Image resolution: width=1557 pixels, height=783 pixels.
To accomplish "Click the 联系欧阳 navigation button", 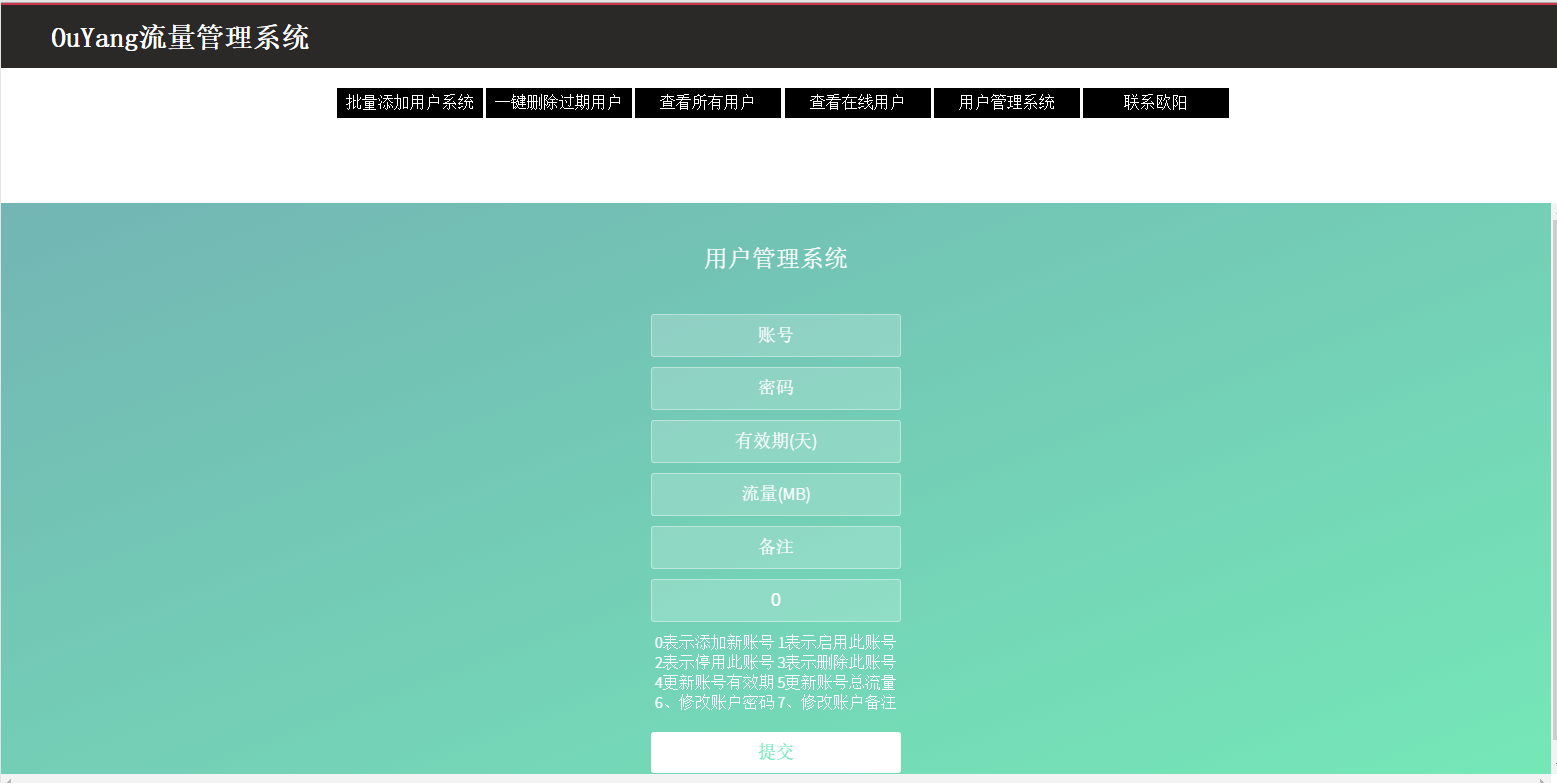I will point(1155,103).
